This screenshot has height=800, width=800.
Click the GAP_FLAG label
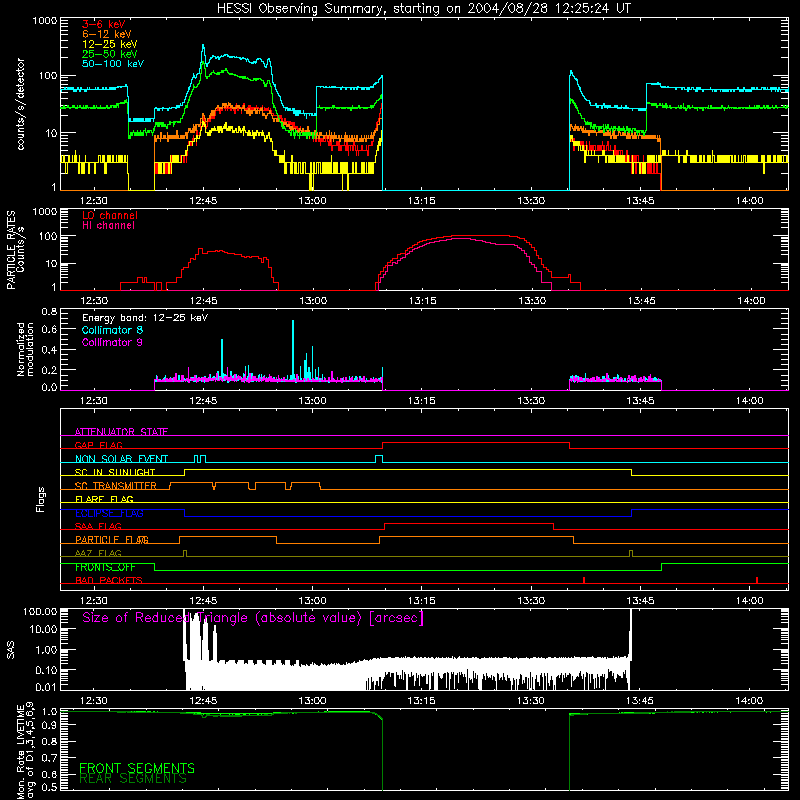tap(98, 445)
